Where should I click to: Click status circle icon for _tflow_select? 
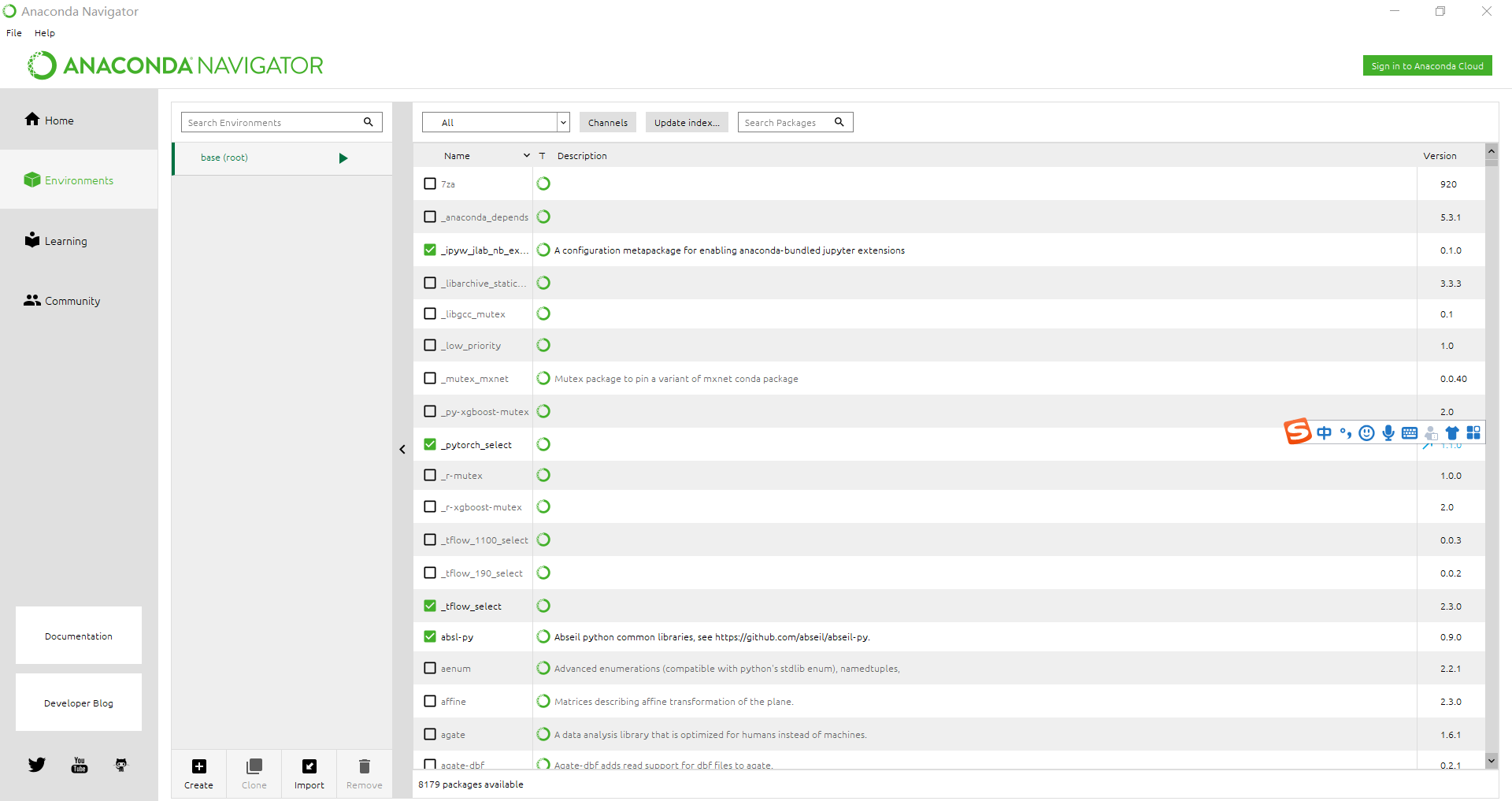(543, 606)
